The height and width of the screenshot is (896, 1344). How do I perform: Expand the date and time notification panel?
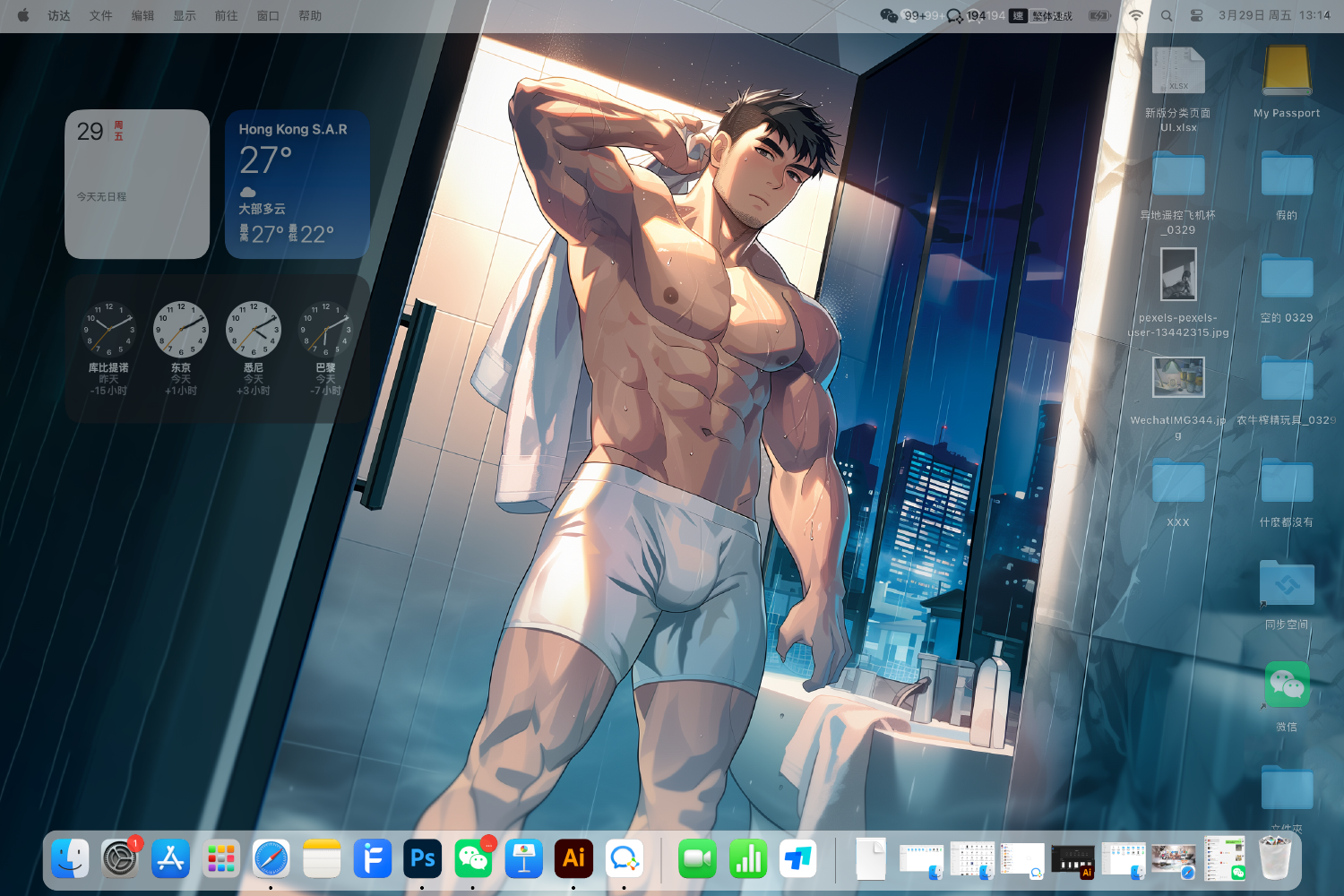point(1273,15)
